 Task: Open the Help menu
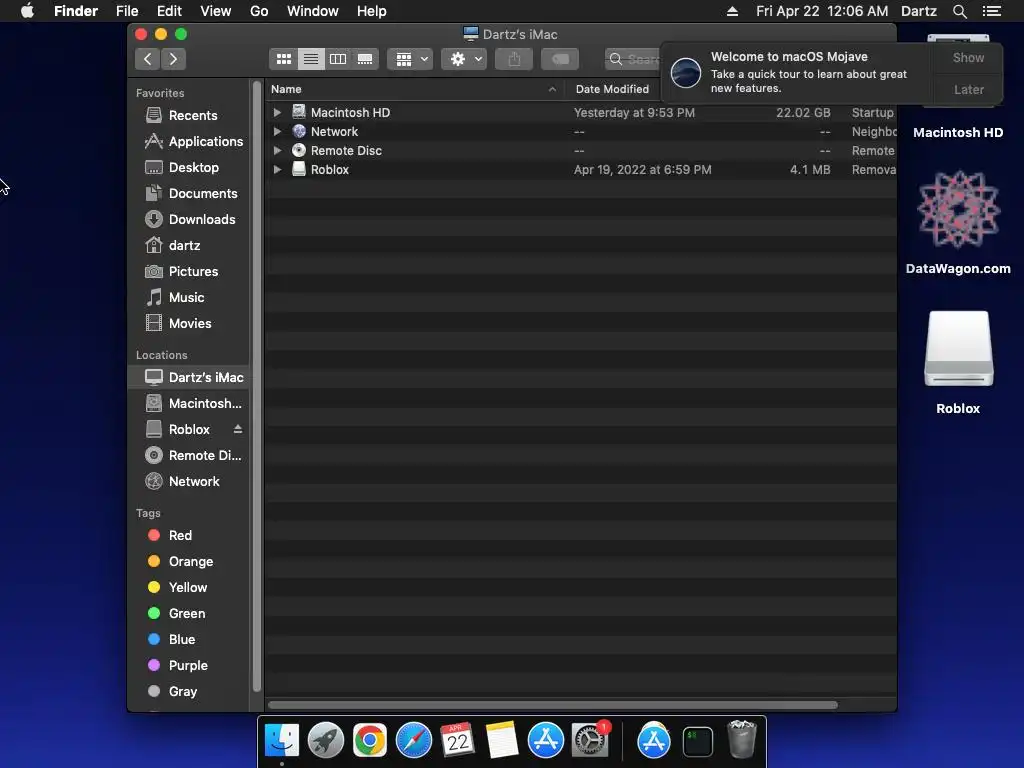tap(372, 11)
